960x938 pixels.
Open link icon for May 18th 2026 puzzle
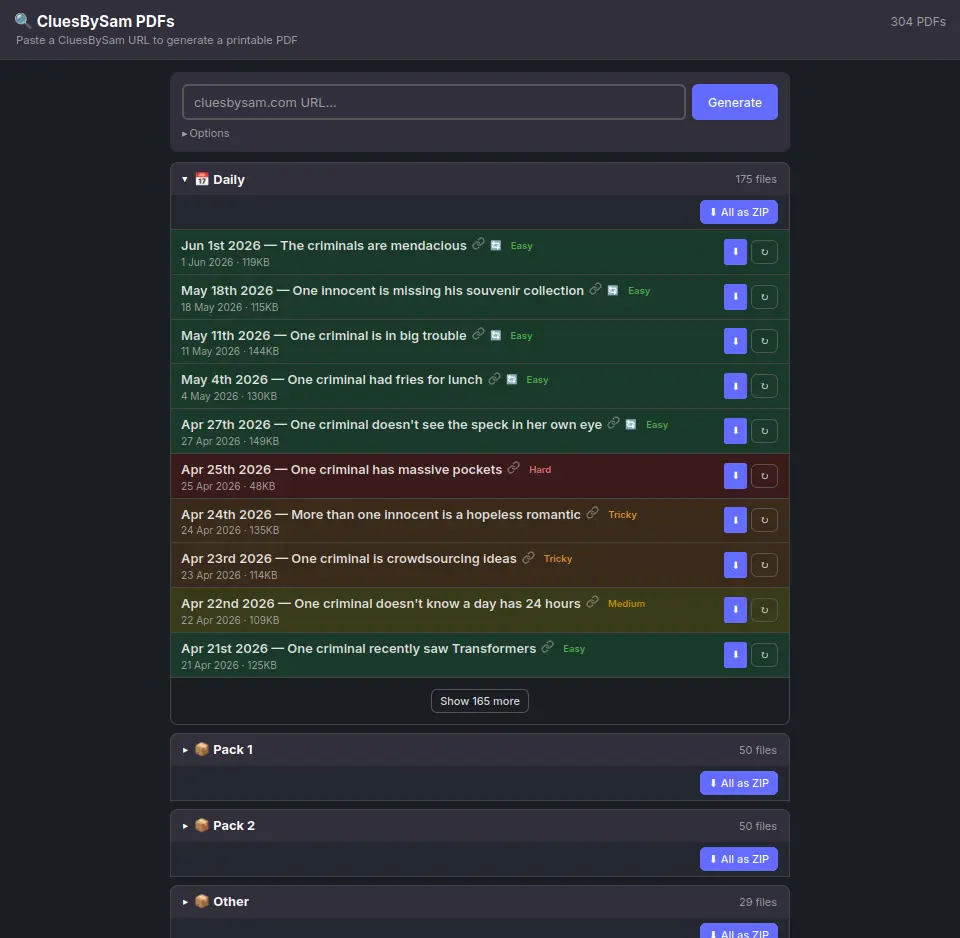pos(595,289)
